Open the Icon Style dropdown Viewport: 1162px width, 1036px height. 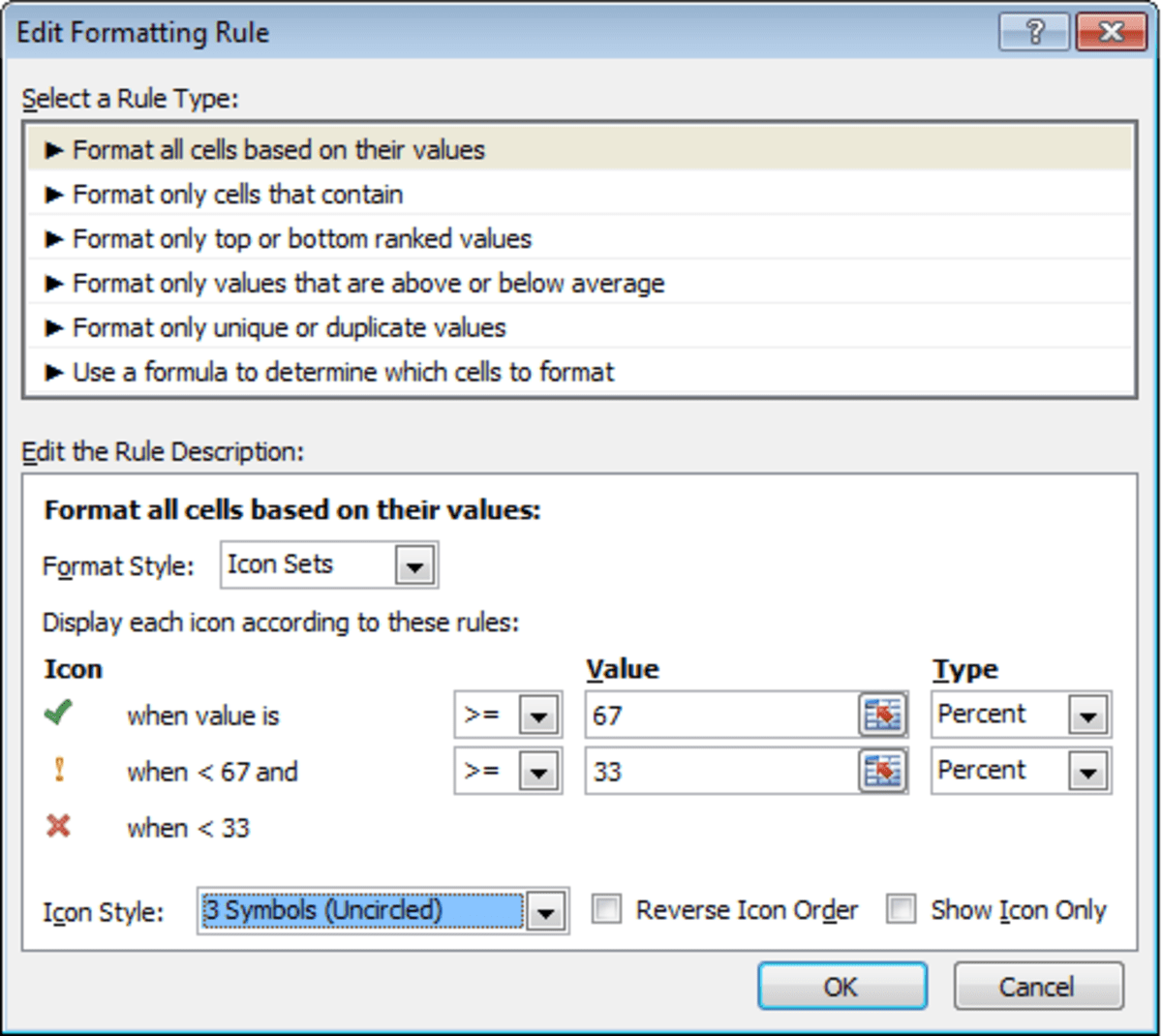tap(545, 910)
